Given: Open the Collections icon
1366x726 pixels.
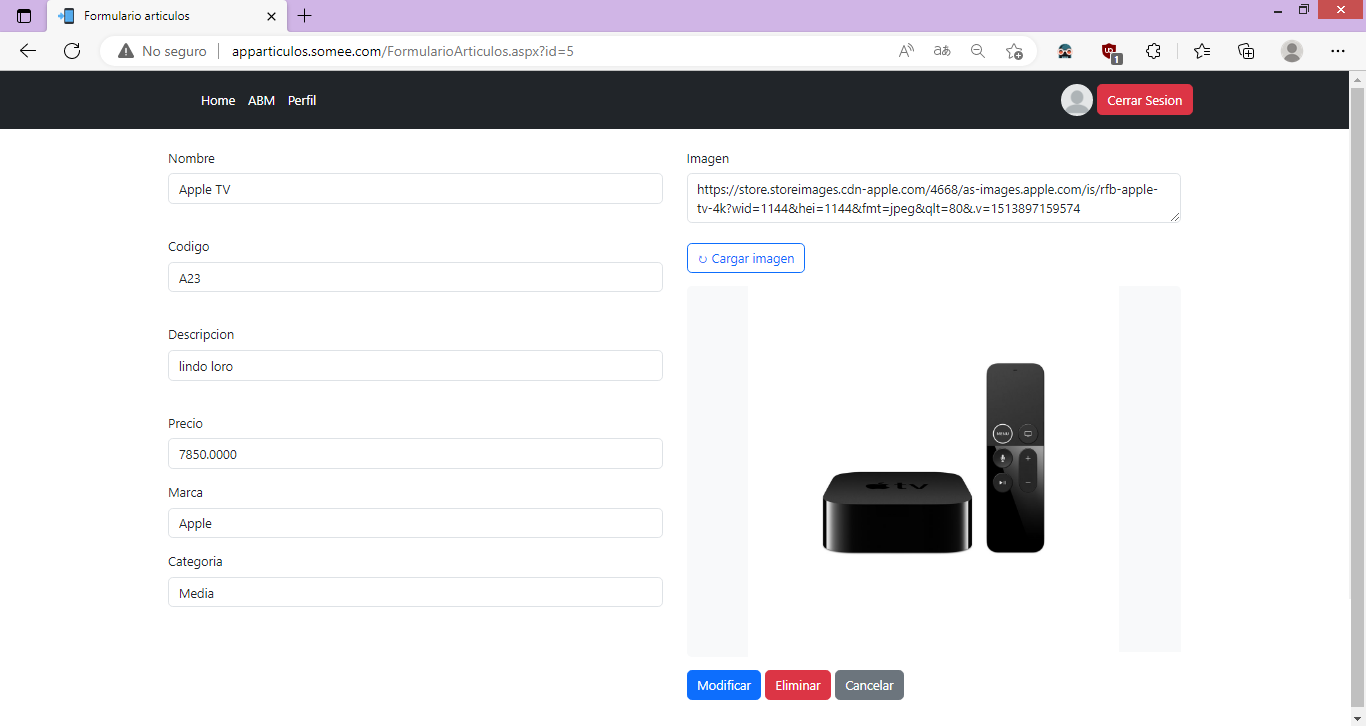Looking at the screenshot, I should (x=1246, y=51).
